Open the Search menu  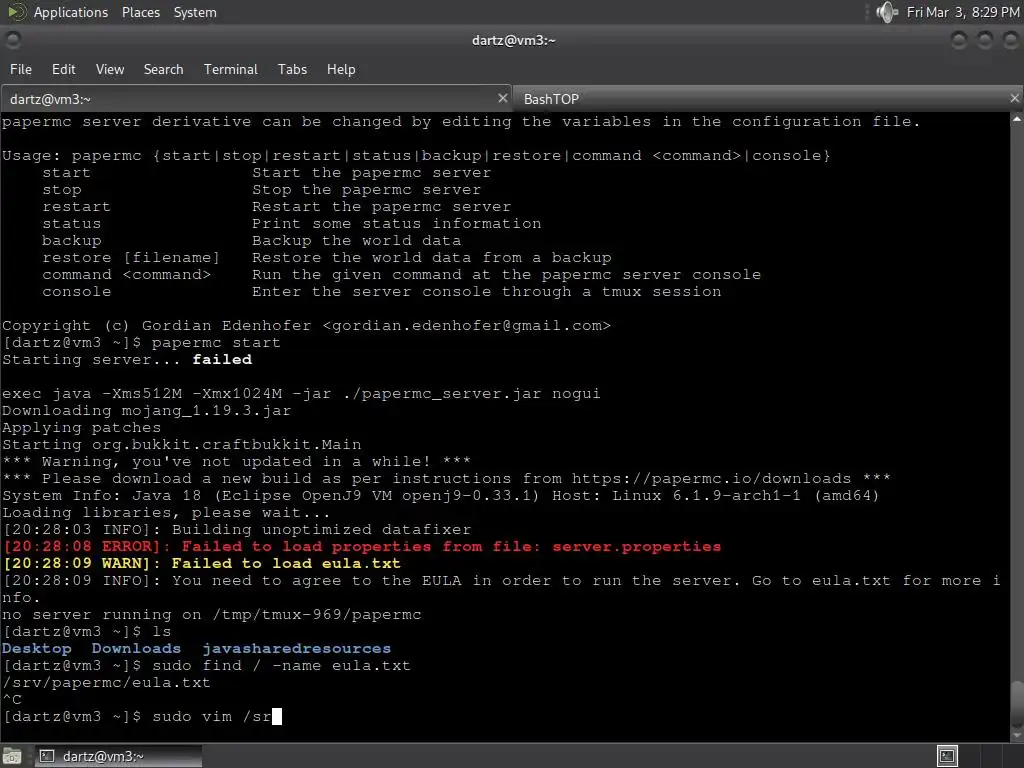coord(163,69)
